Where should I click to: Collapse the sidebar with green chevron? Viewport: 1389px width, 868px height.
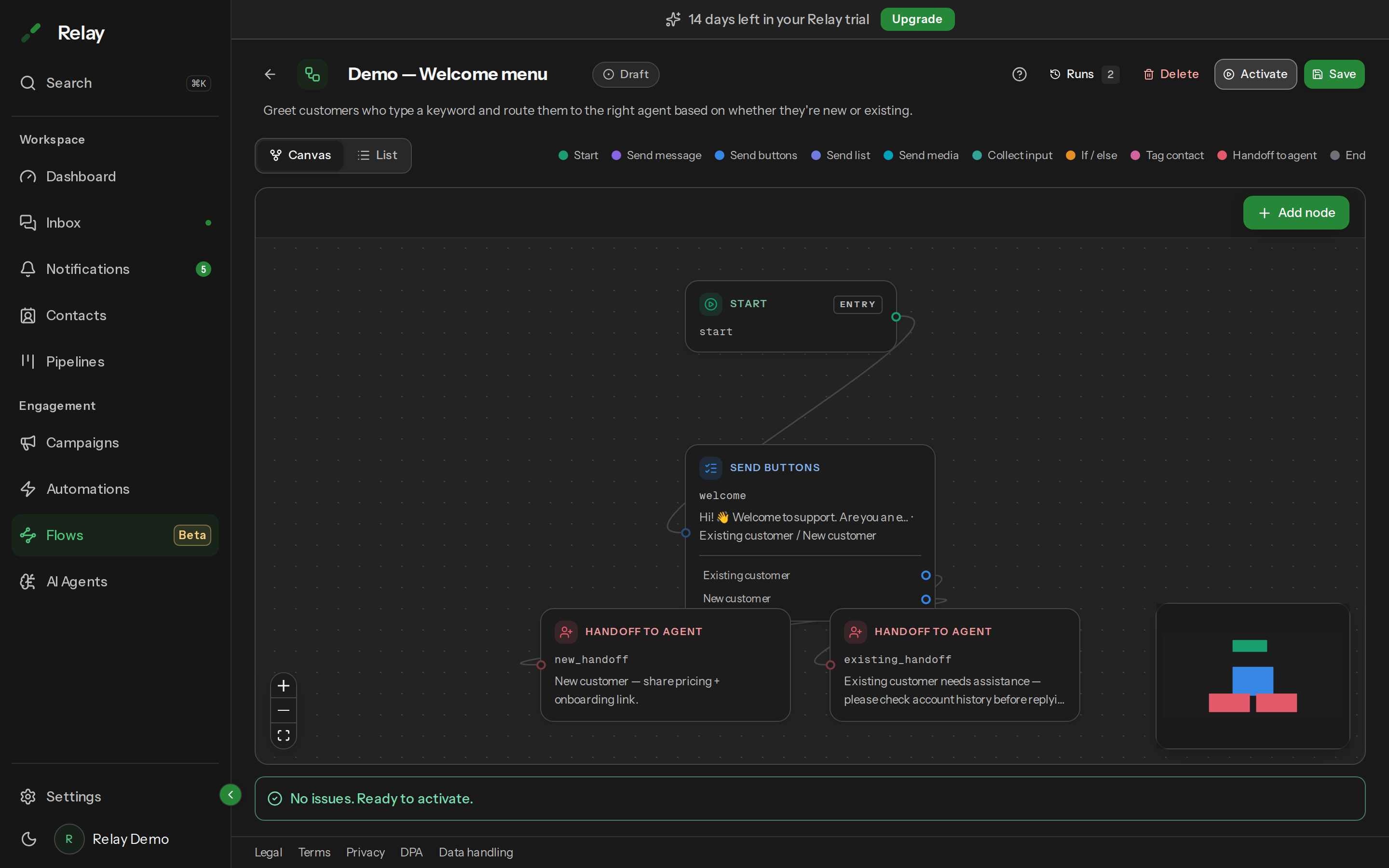230,795
